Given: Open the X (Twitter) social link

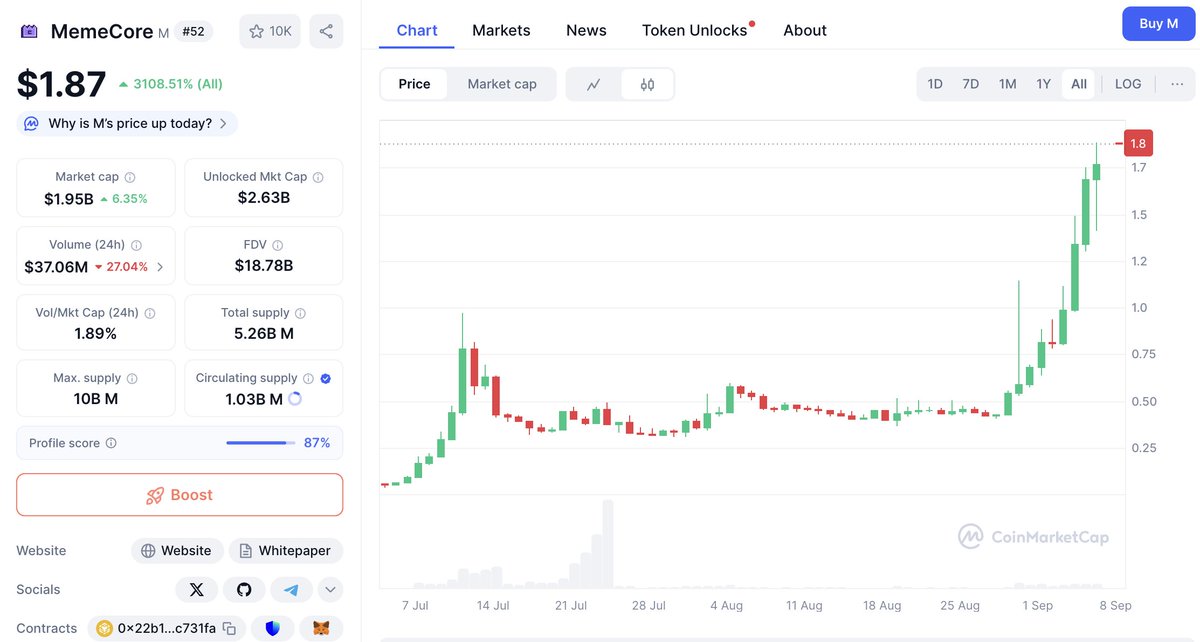Looking at the screenshot, I should coord(197,590).
